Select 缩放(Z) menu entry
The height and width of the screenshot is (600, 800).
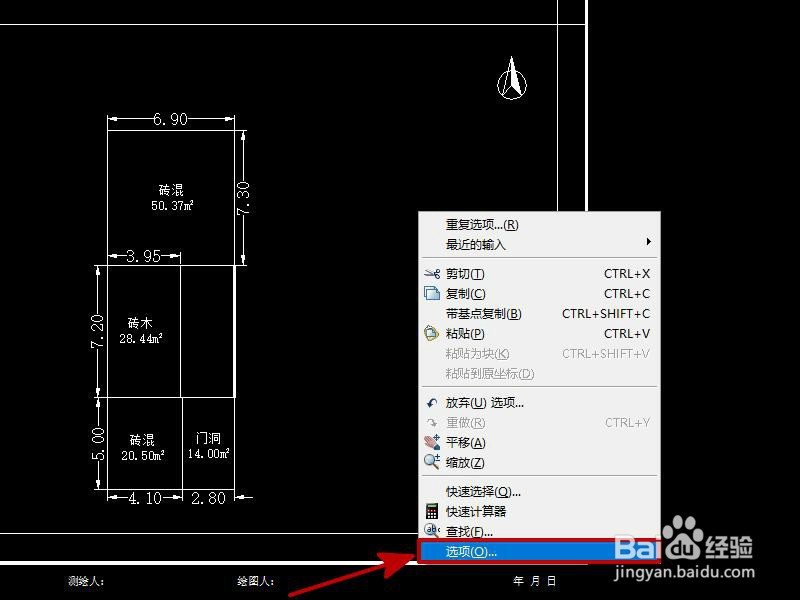[x=539, y=462]
